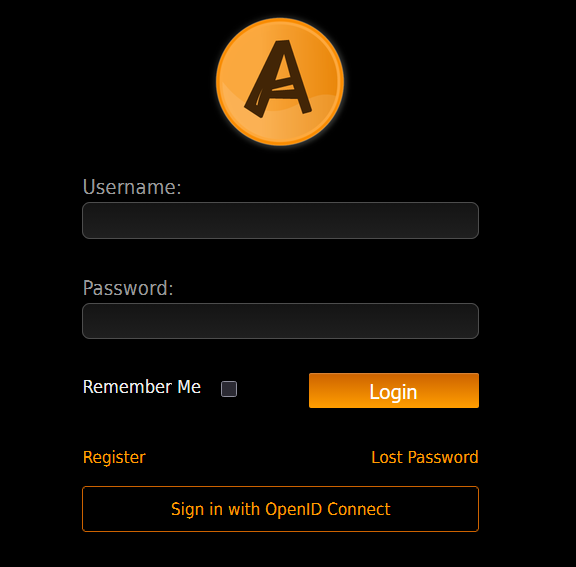
Task: Choose the OpenID Connect sign-in option
Action: (x=280, y=509)
